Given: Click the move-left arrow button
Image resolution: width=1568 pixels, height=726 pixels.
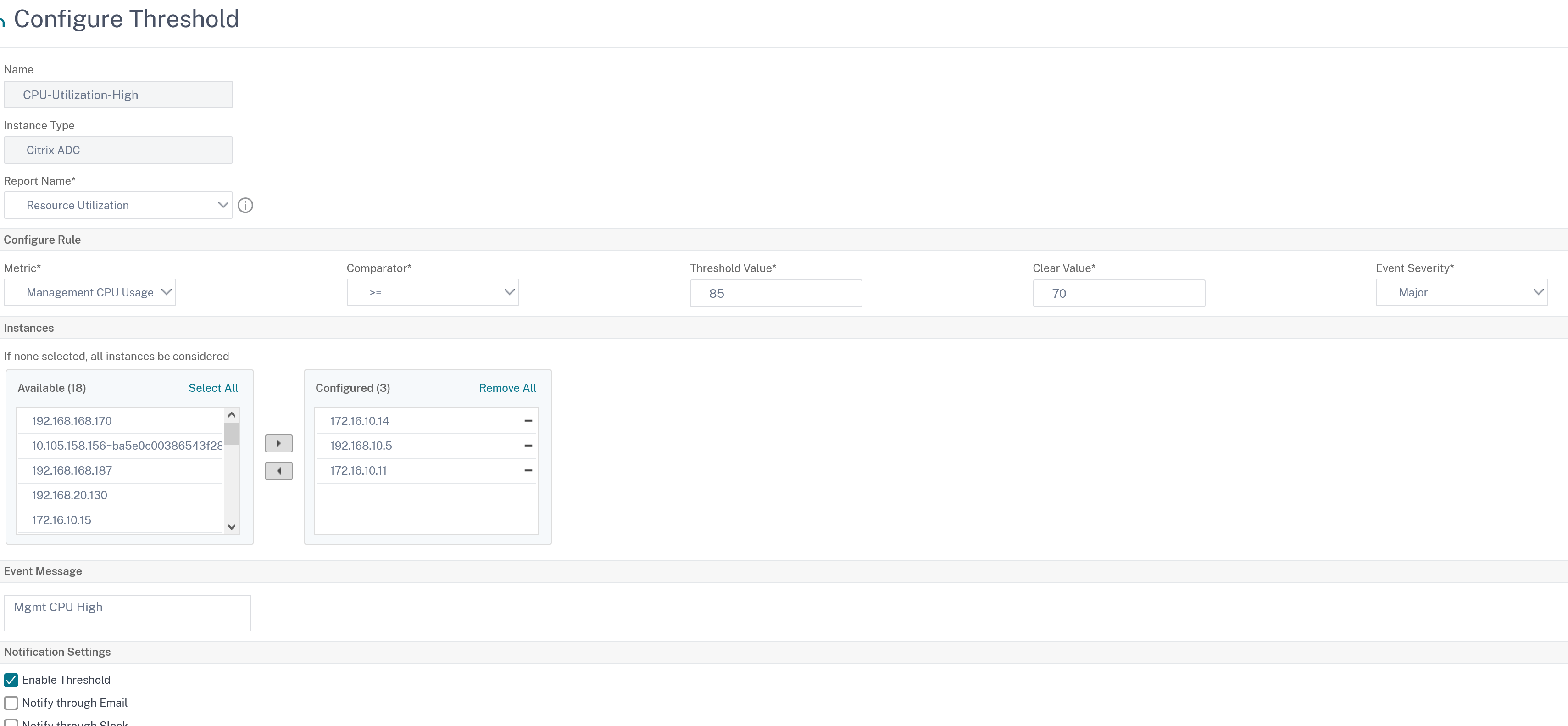Looking at the screenshot, I should [x=279, y=471].
